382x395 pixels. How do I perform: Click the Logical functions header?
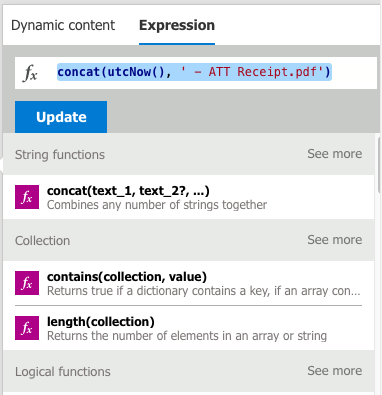[x=63, y=372]
